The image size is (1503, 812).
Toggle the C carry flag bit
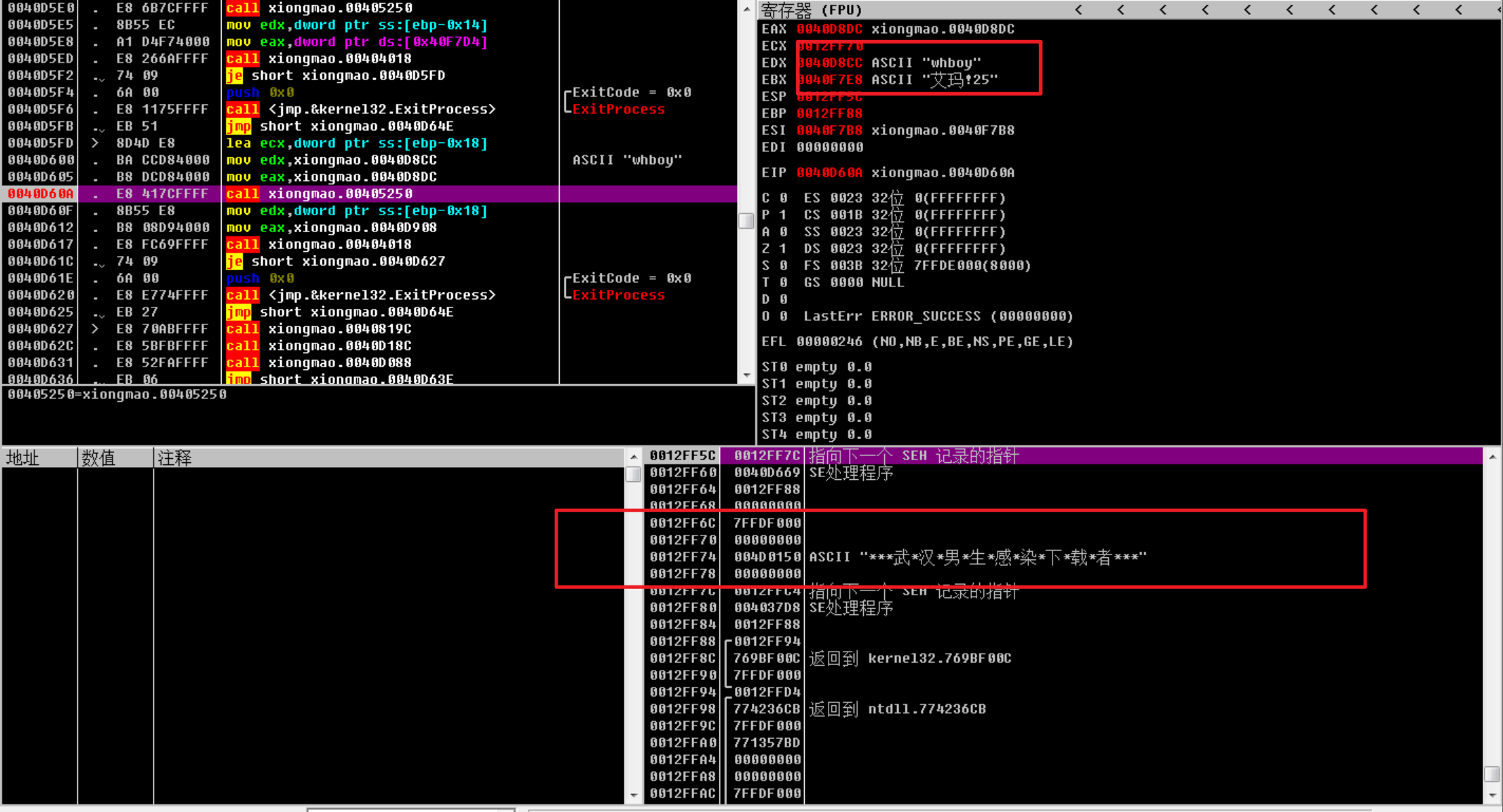click(784, 198)
